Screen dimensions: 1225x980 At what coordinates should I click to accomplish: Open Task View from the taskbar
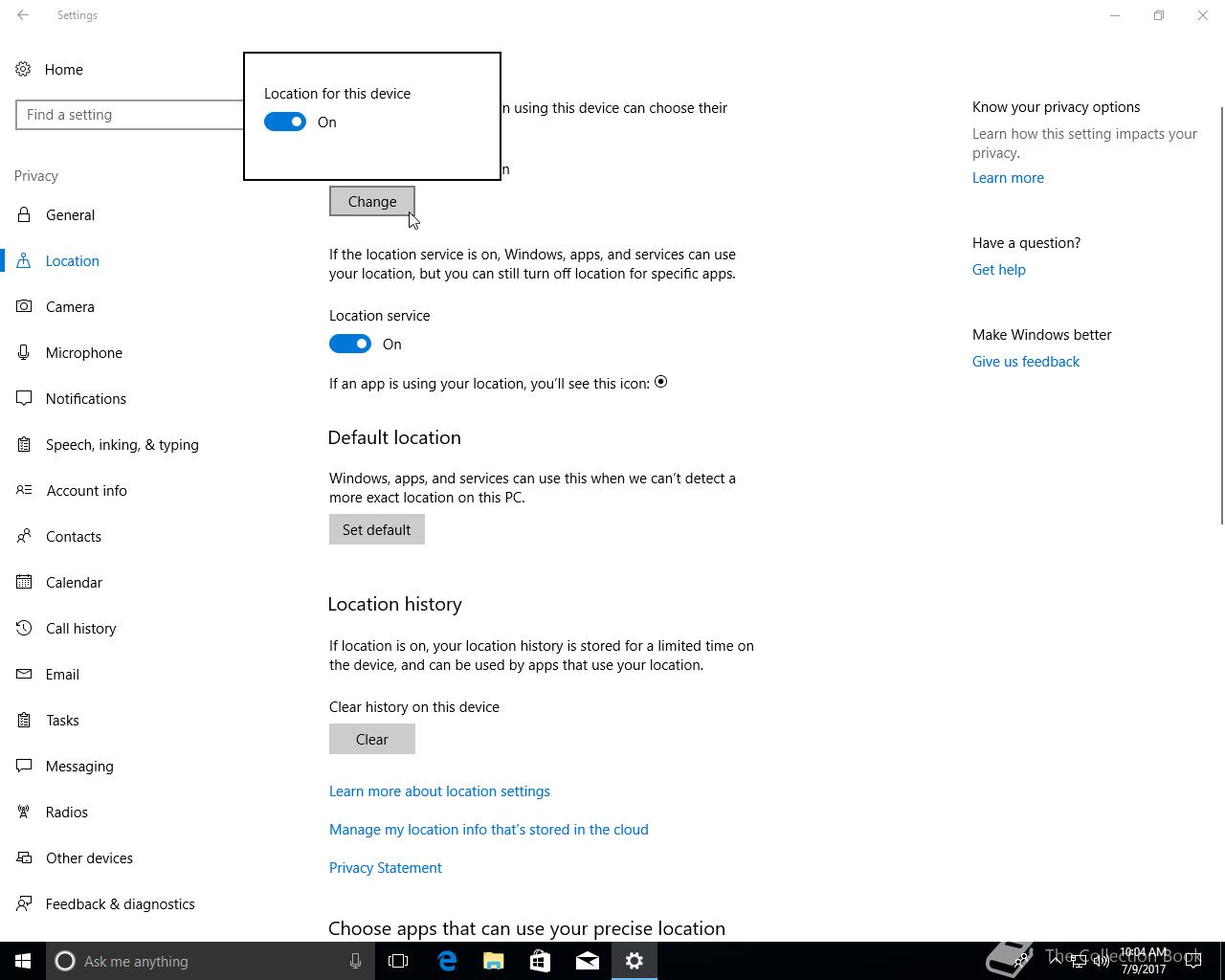click(398, 961)
